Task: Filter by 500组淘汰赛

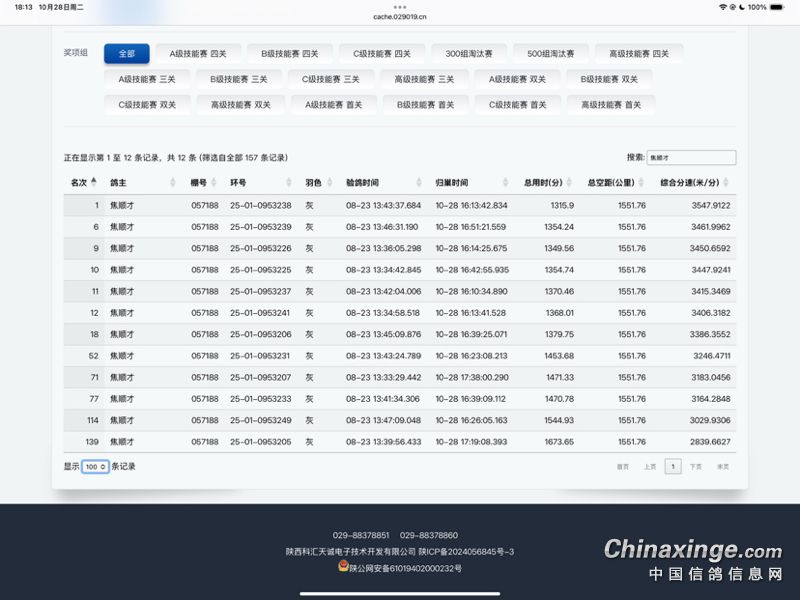Action: click(x=551, y=53)
